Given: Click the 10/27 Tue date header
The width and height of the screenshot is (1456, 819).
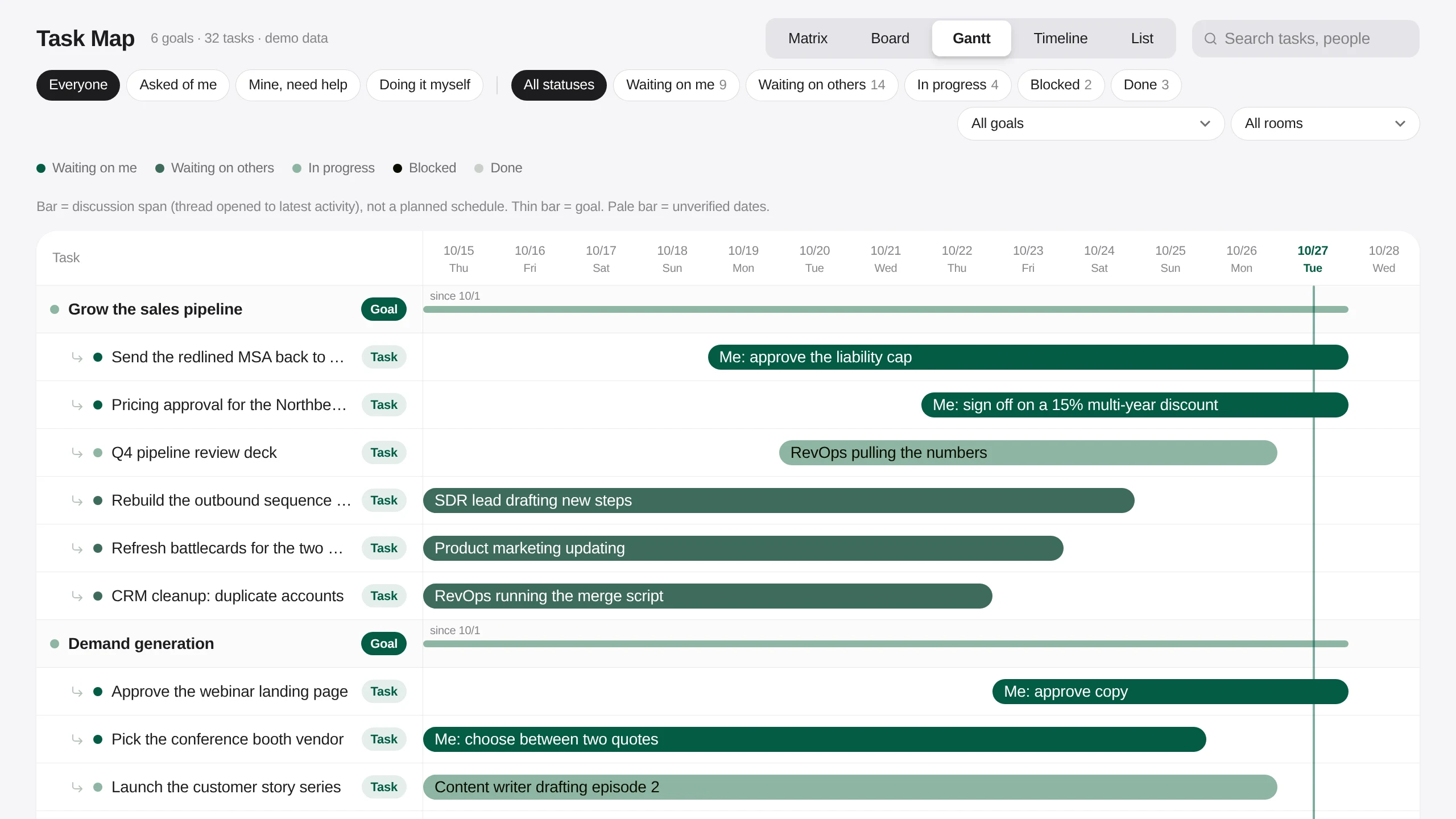Looking at the screenshot, I should (x=1313, y=259).
